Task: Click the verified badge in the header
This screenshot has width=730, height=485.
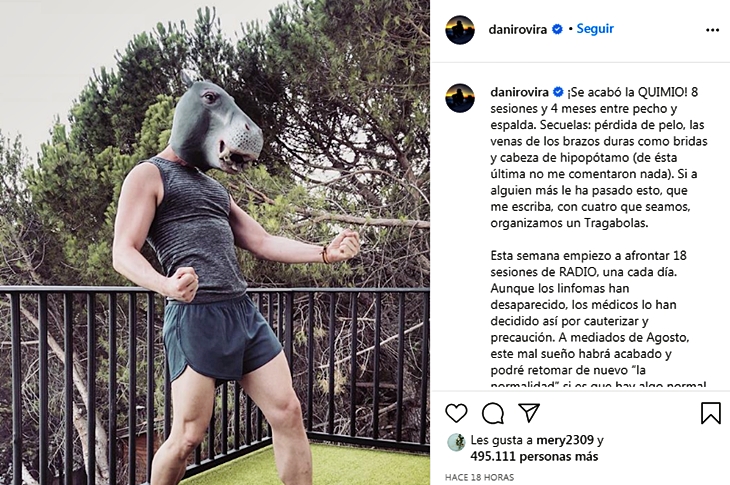Action: 557,29
